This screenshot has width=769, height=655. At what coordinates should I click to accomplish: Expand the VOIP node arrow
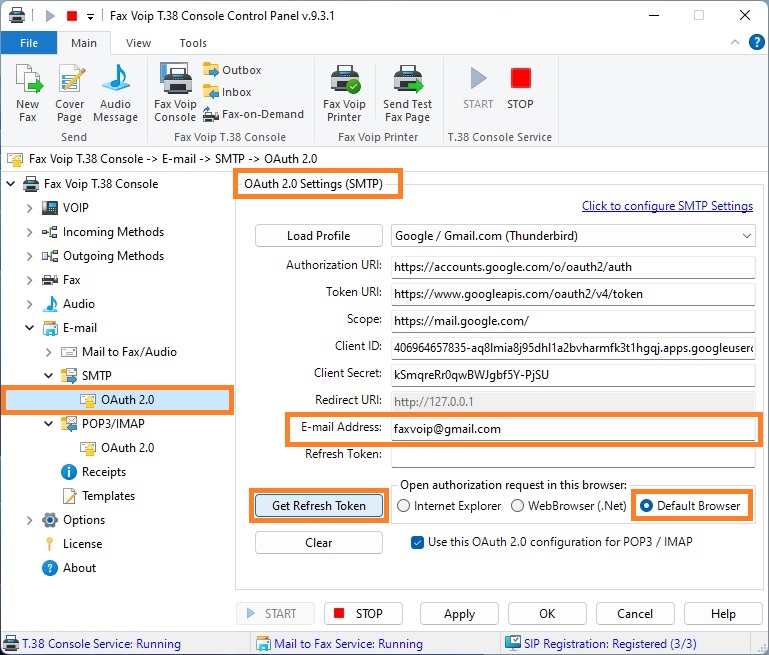(29, 208)
